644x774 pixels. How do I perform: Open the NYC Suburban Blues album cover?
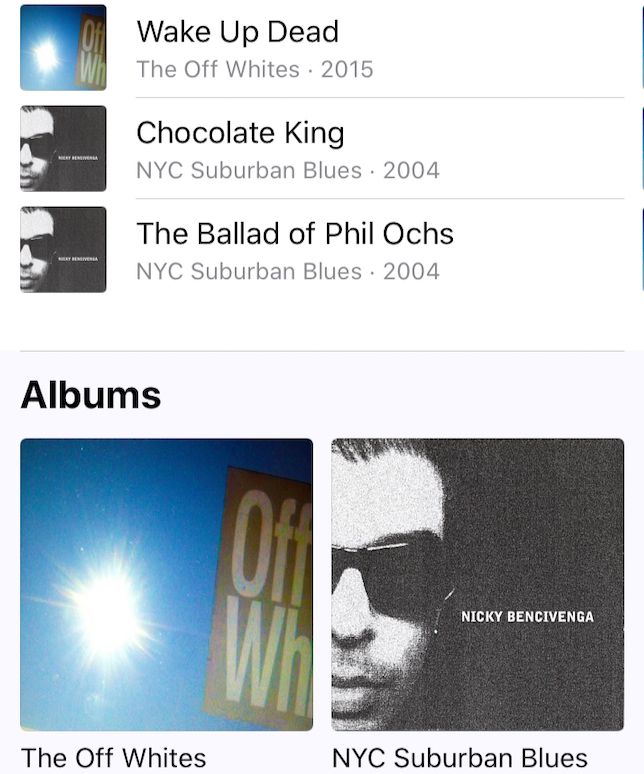pyautogui.click(x=478, y=584)
